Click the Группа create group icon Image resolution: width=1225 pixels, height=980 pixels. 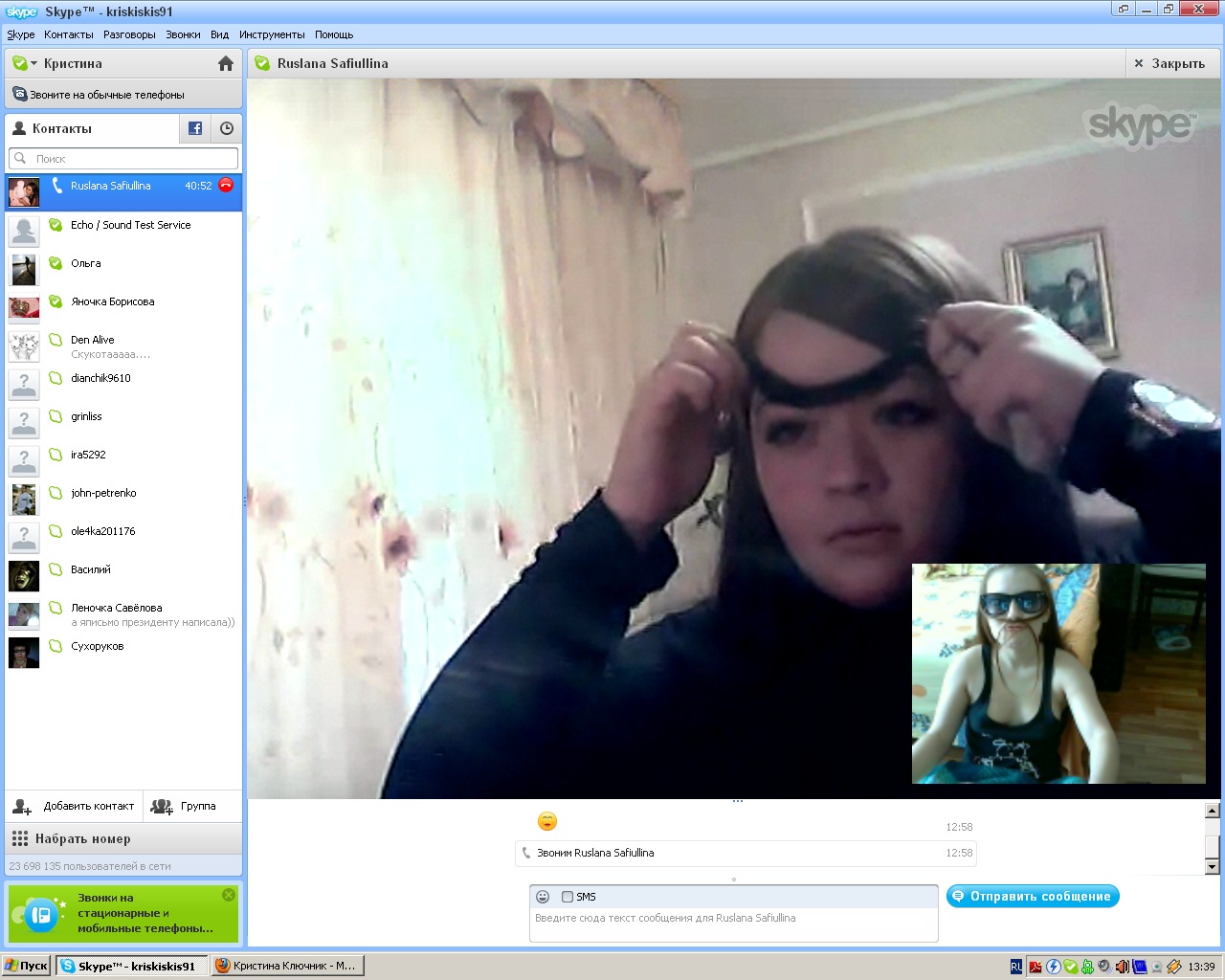163,806
